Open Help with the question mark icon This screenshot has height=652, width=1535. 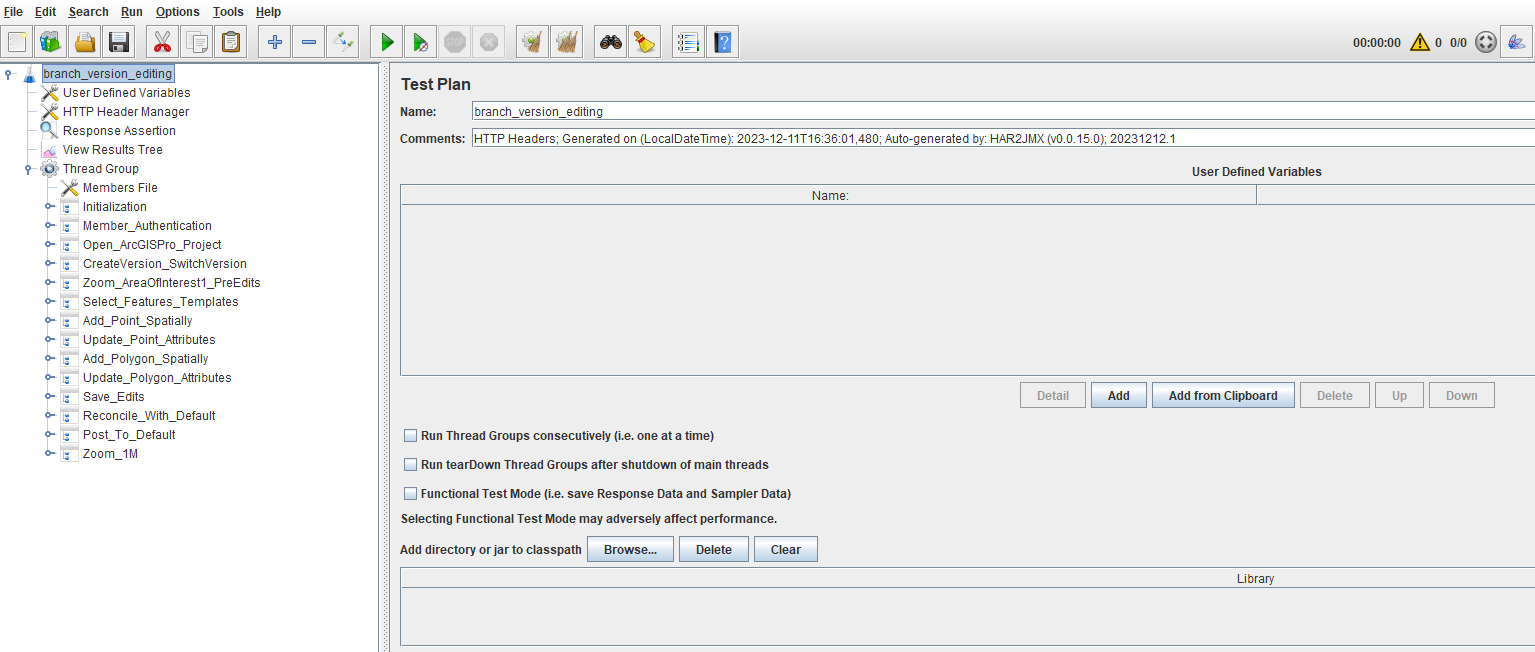coord(722,42)
